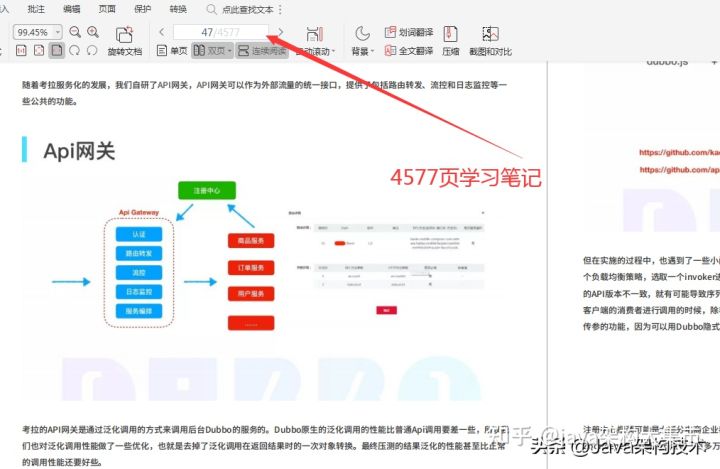Open the 编辑 menu tab

pyautogui.click(x=72, y=9)
